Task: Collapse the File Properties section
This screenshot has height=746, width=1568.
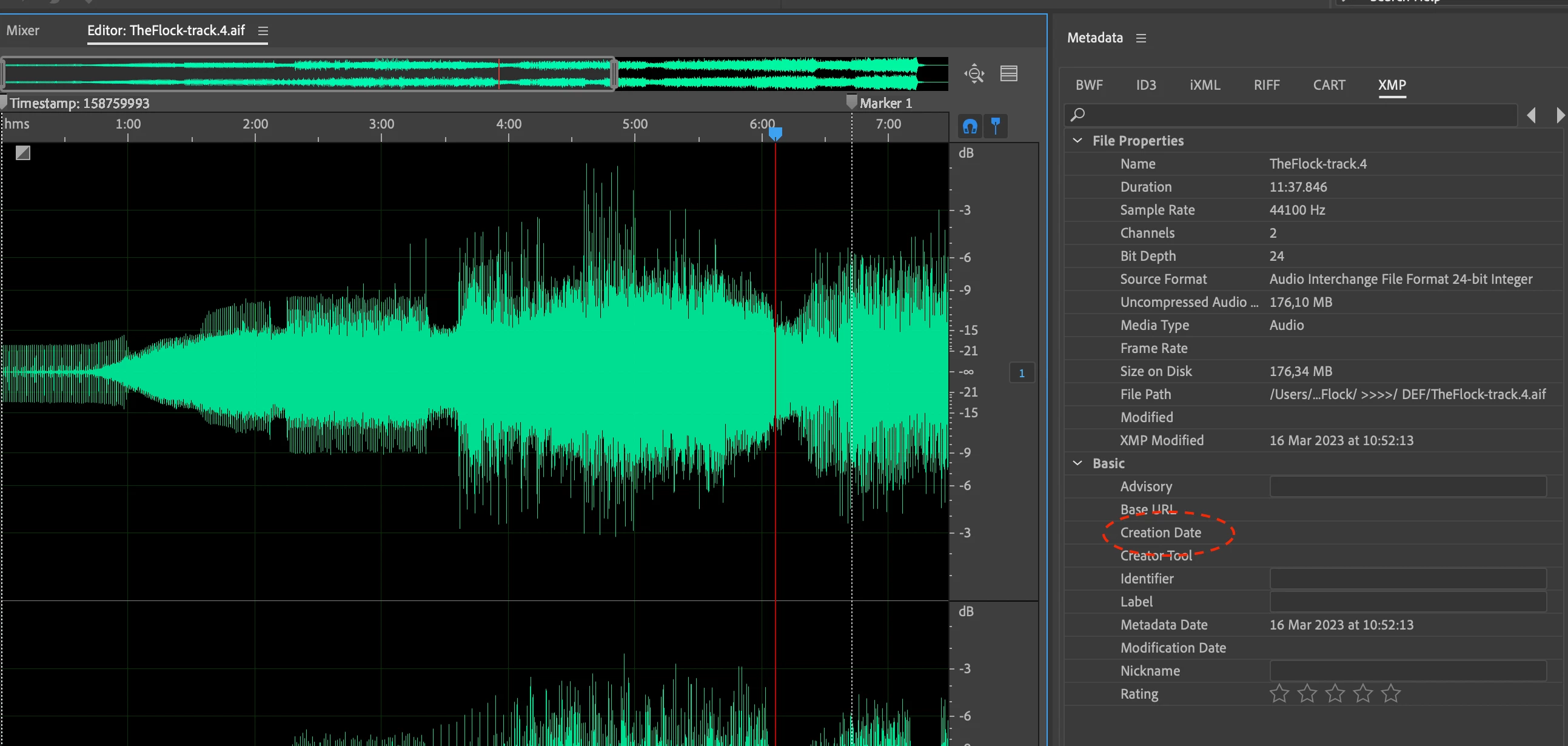Action: (1077, 141)
